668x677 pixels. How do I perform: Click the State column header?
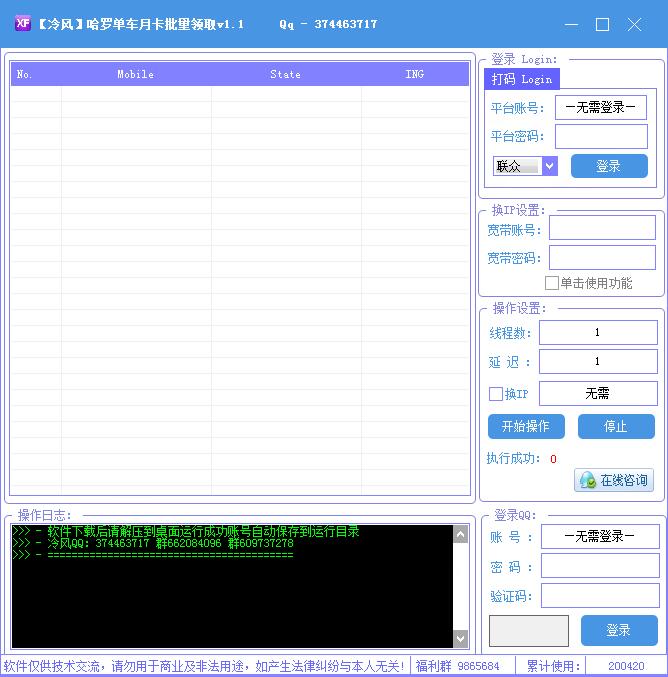click(x=286, y=74)
